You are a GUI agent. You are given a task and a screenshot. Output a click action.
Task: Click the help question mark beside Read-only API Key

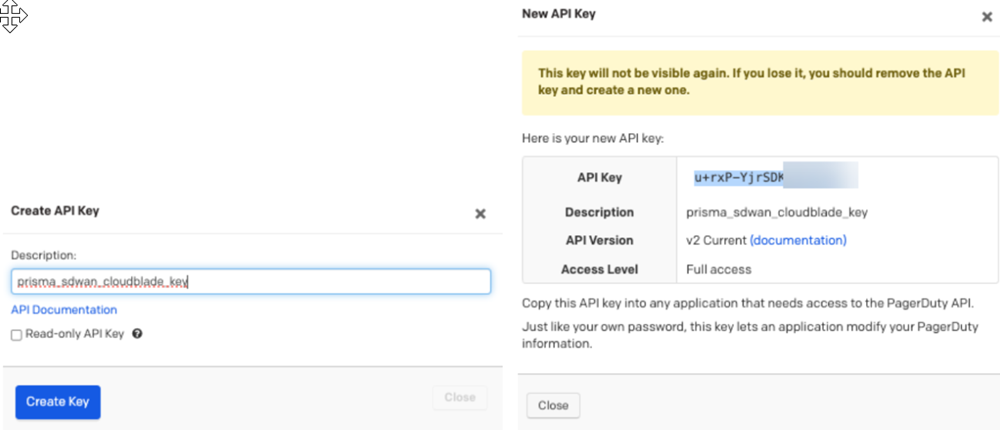[137, 334]
